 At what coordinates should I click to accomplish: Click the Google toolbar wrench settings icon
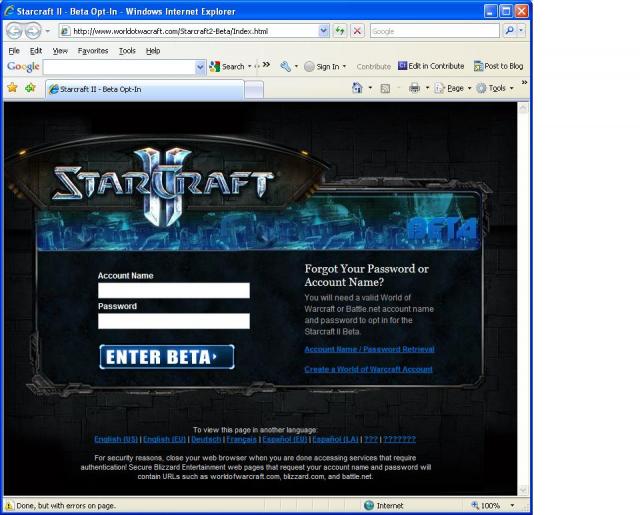(x=285, y=67)
